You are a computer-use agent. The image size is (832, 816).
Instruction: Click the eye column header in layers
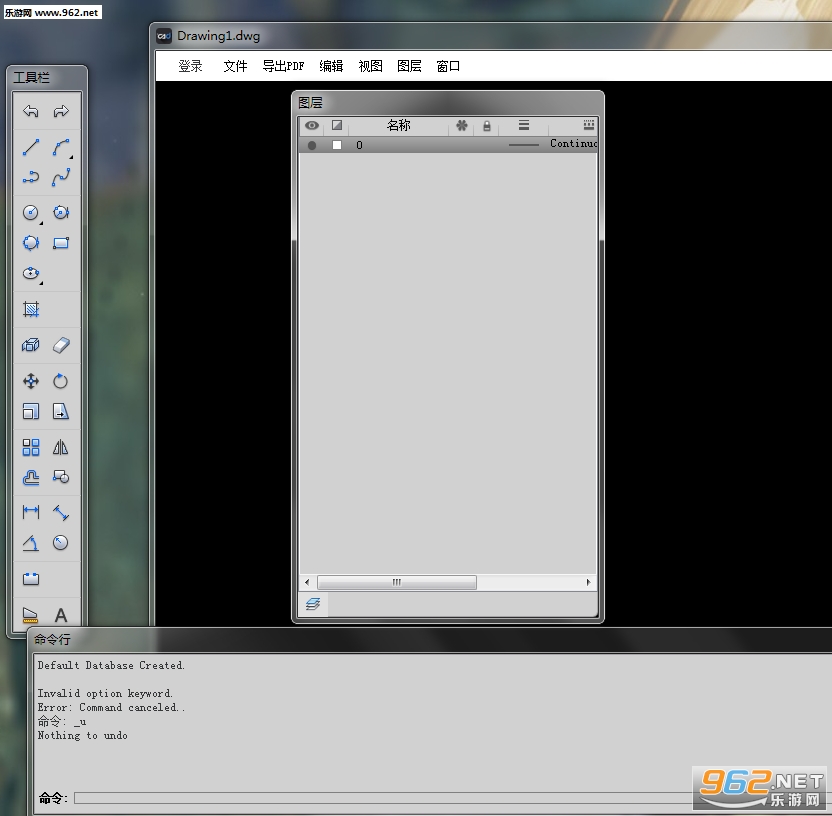tap(312, 126)
